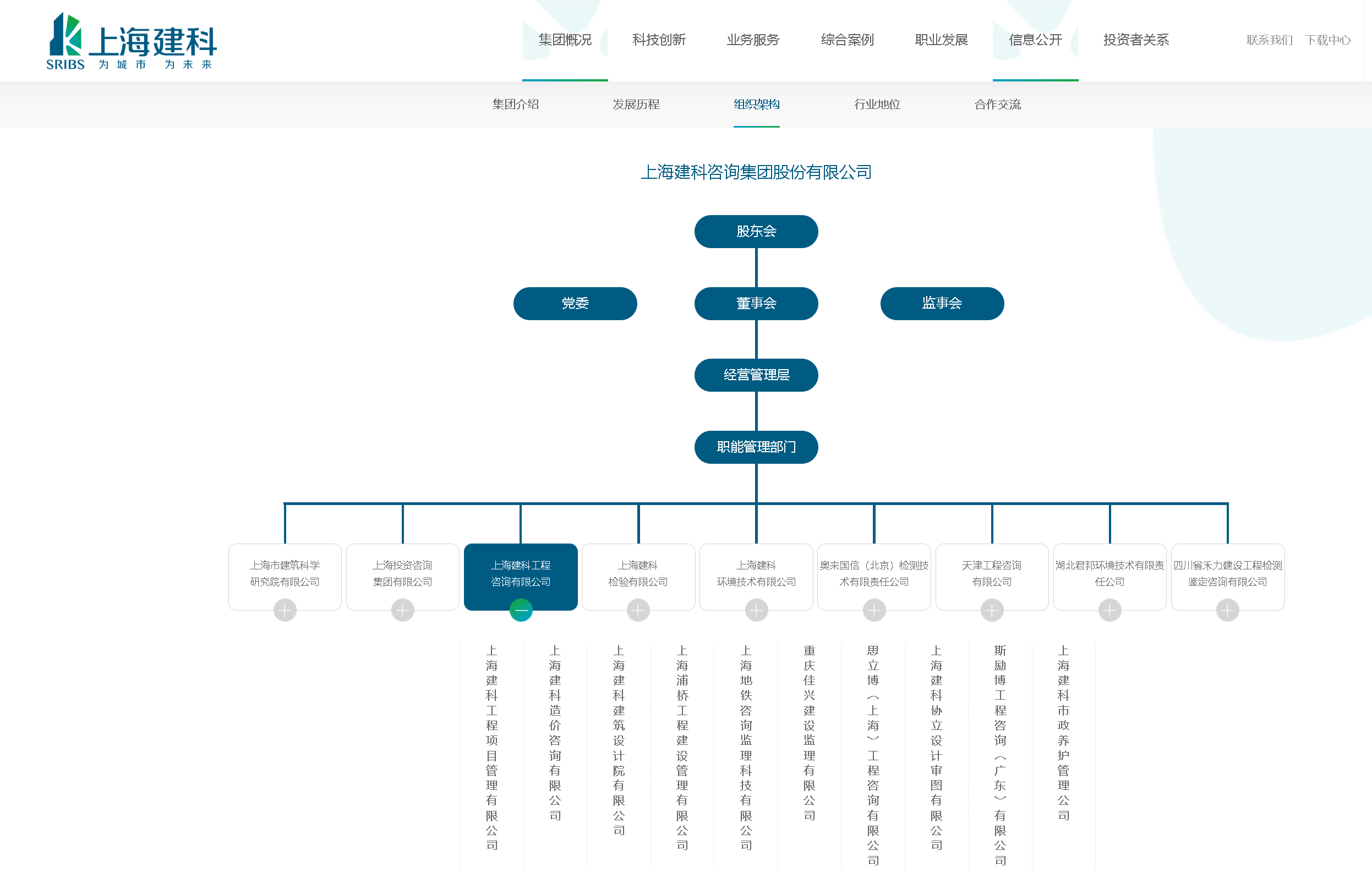1372x878 pixels.
Task: Open the 职业发展 menu
Action: (941, 40)
